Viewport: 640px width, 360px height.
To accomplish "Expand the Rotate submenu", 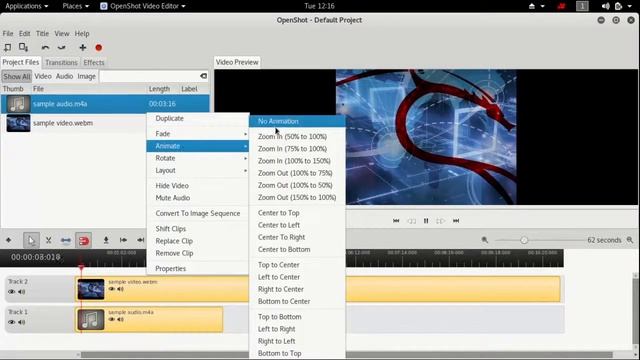I will tap(198, 158).
